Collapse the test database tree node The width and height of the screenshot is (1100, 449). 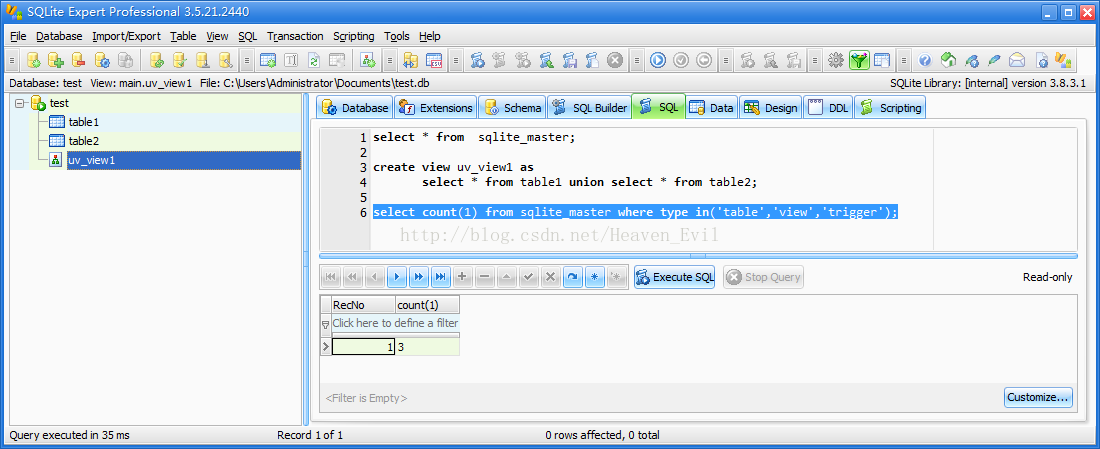click(19, 104)
